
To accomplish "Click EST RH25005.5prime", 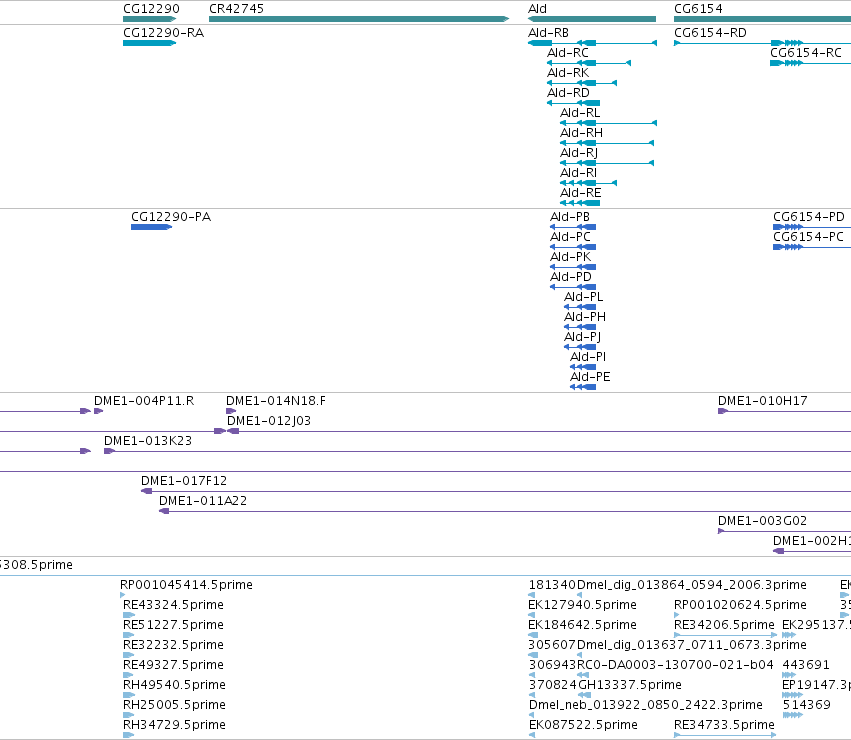I will tap(174, 705).
